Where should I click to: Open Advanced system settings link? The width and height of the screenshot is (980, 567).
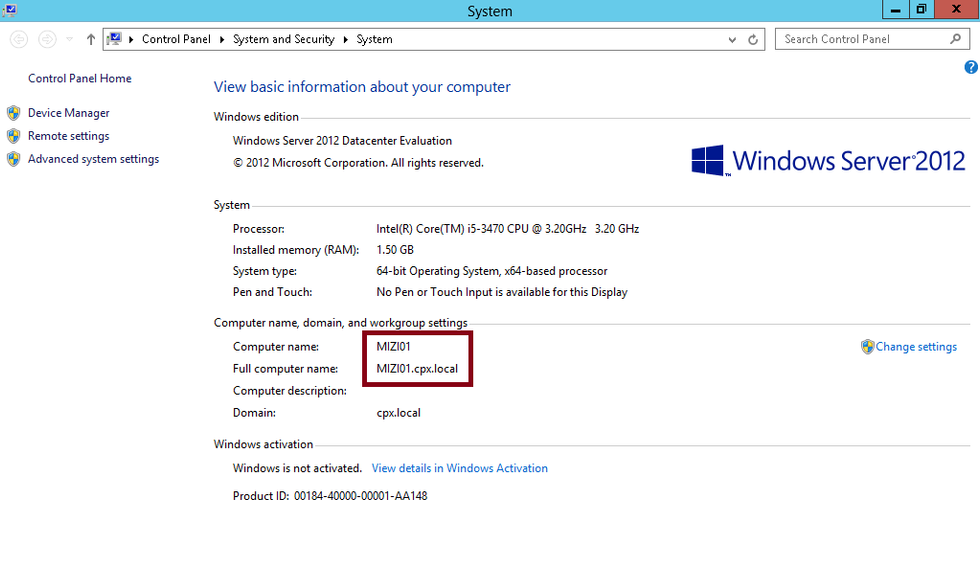pyautogui.click(x=94, y=159)
